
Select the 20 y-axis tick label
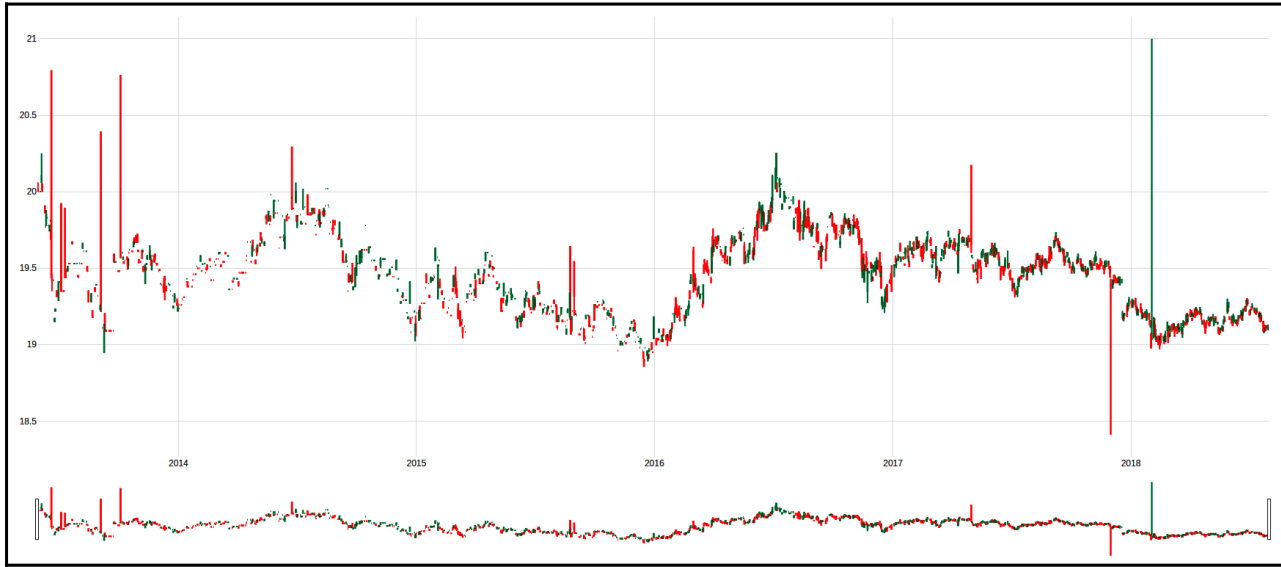[x=31, y=192]
